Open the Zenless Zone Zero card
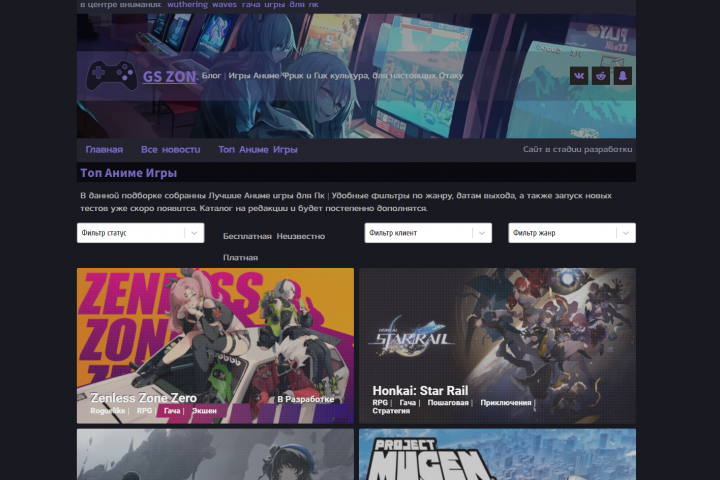 (215, 345)
